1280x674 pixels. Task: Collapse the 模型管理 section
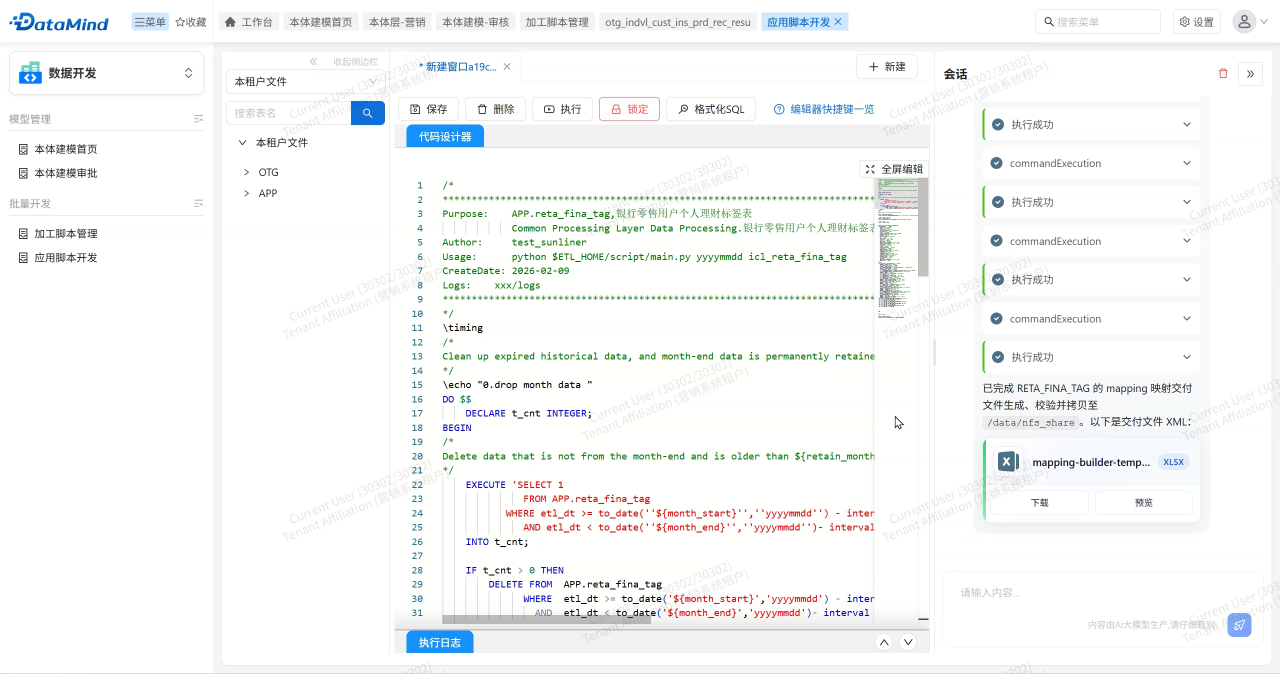click(x=198, y=119)
